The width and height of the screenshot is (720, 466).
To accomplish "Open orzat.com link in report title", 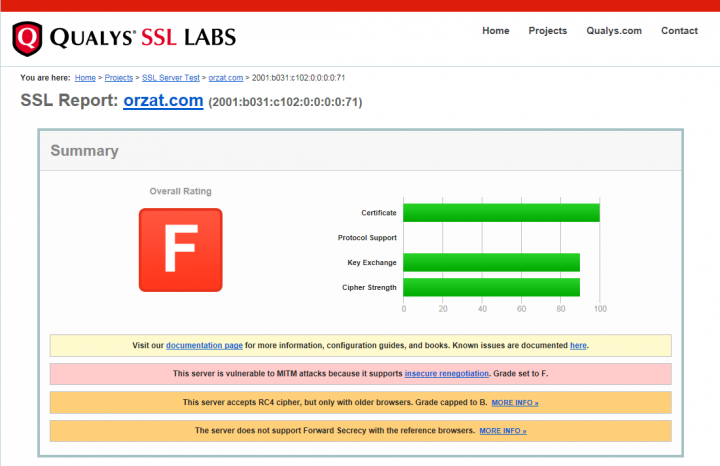I will (163, 101).
